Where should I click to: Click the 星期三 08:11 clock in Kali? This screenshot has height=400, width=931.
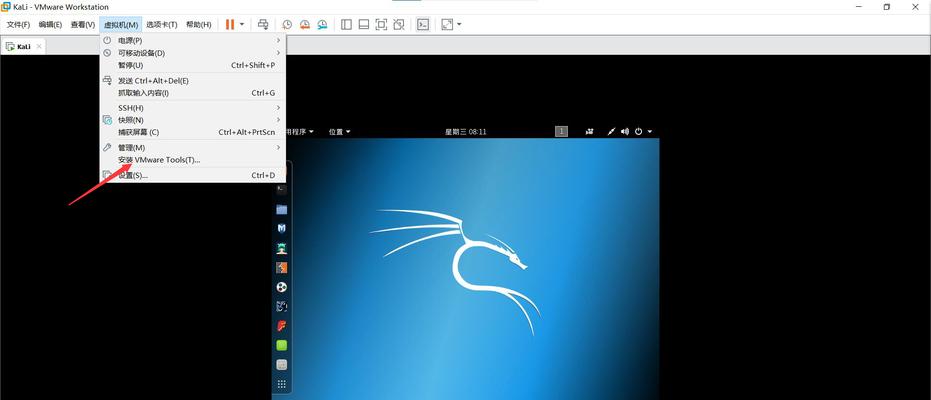466,132
